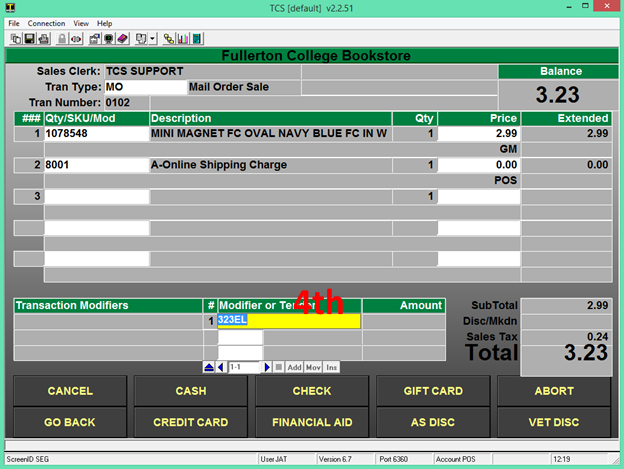
Task: Apply the VET DISC discount button
Action: [554, 422]
